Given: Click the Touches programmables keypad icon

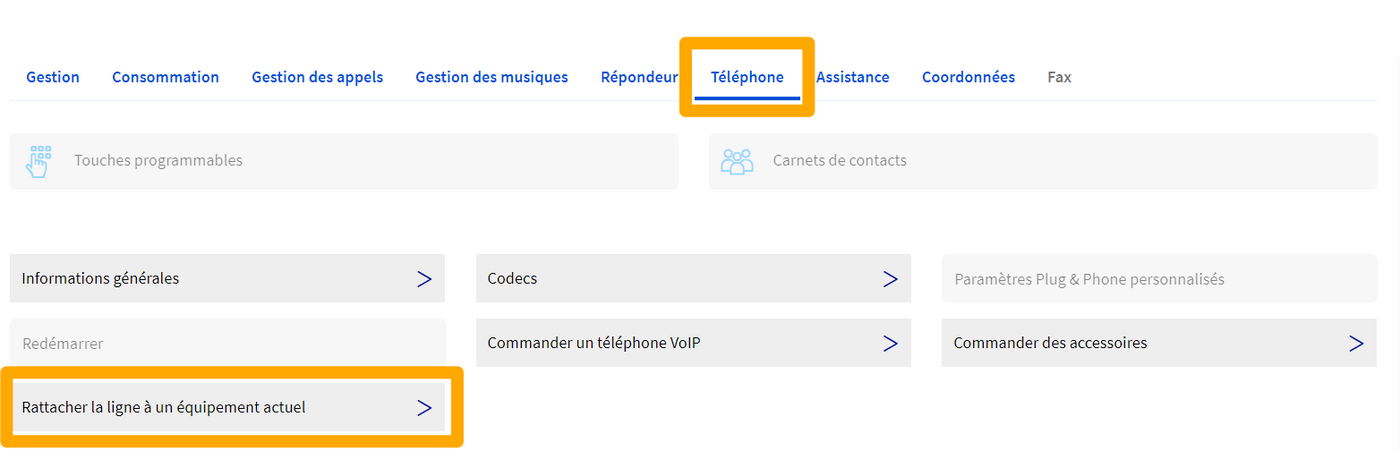Looking at the screenshot, I should click(x=38, y=161).
